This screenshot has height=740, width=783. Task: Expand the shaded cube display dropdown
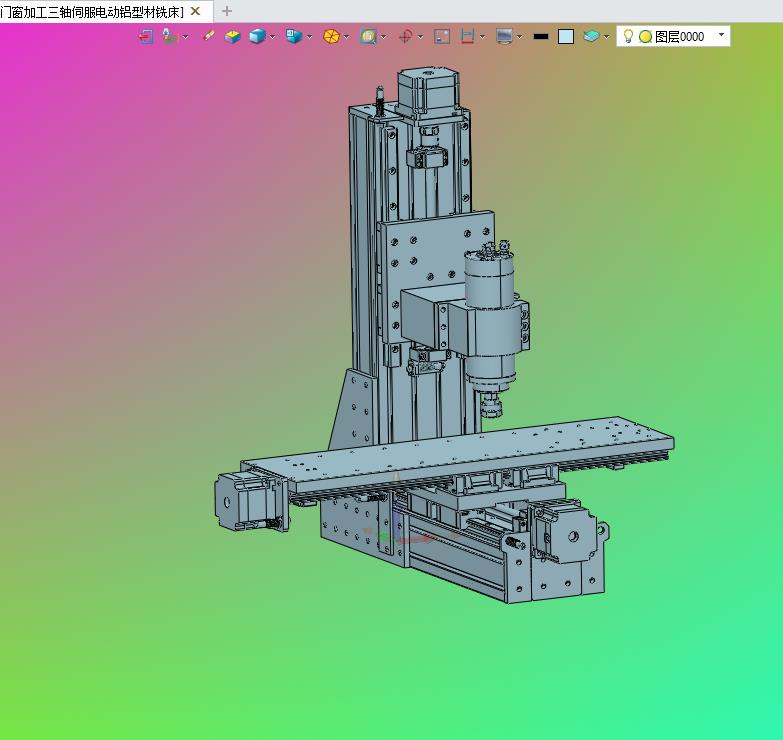point(272,37)
